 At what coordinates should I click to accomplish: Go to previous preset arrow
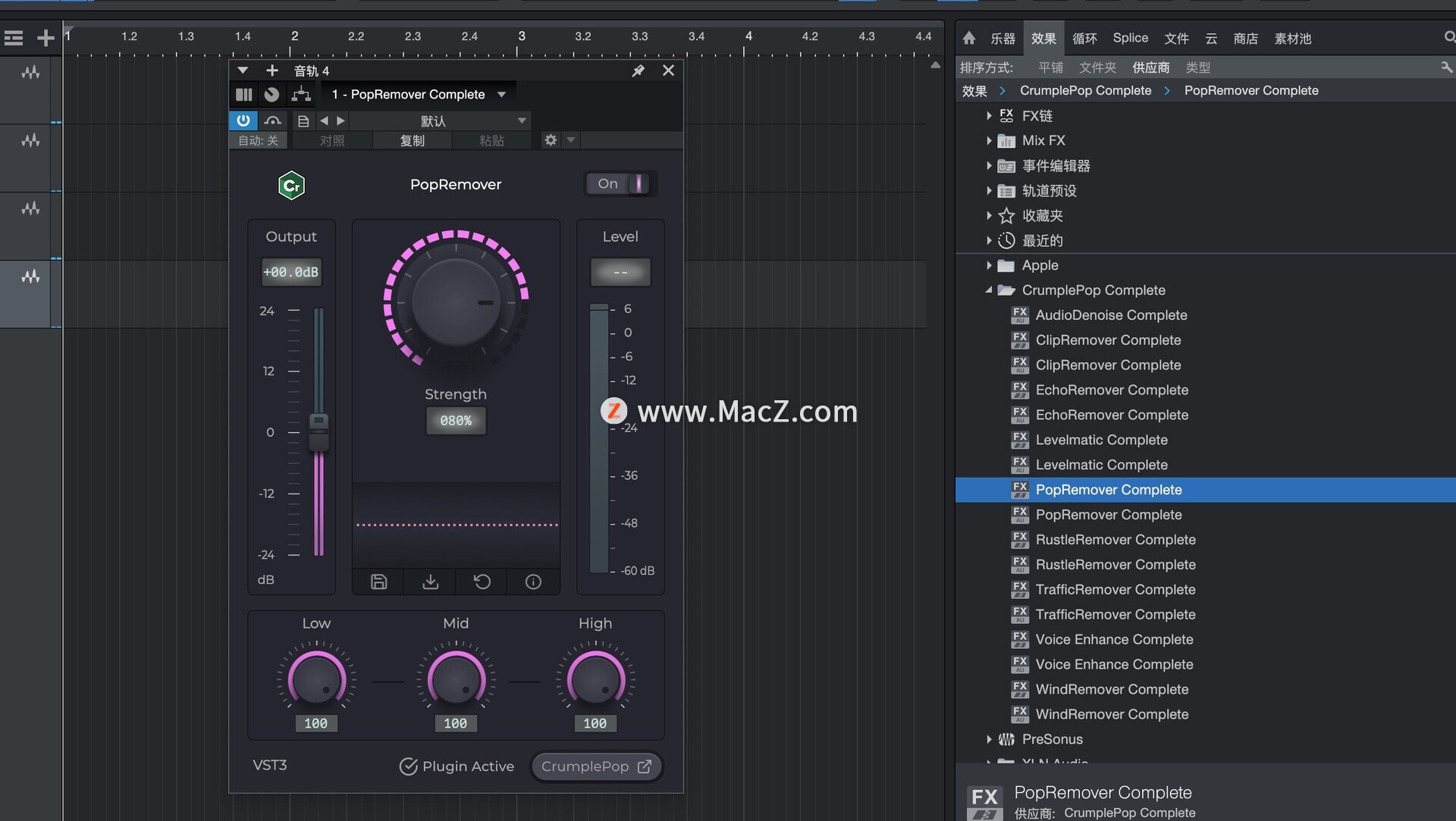coord(325,121)
